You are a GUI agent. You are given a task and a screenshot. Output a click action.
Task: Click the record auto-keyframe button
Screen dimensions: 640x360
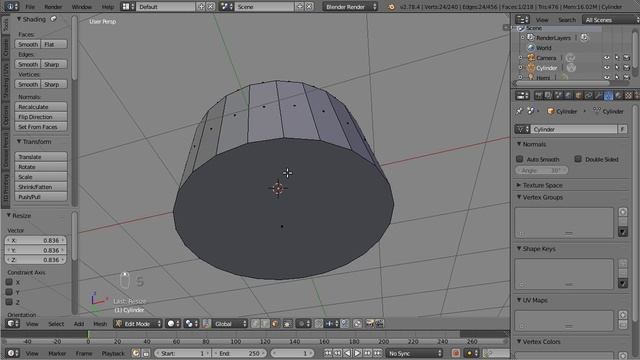tap(456, 353)
